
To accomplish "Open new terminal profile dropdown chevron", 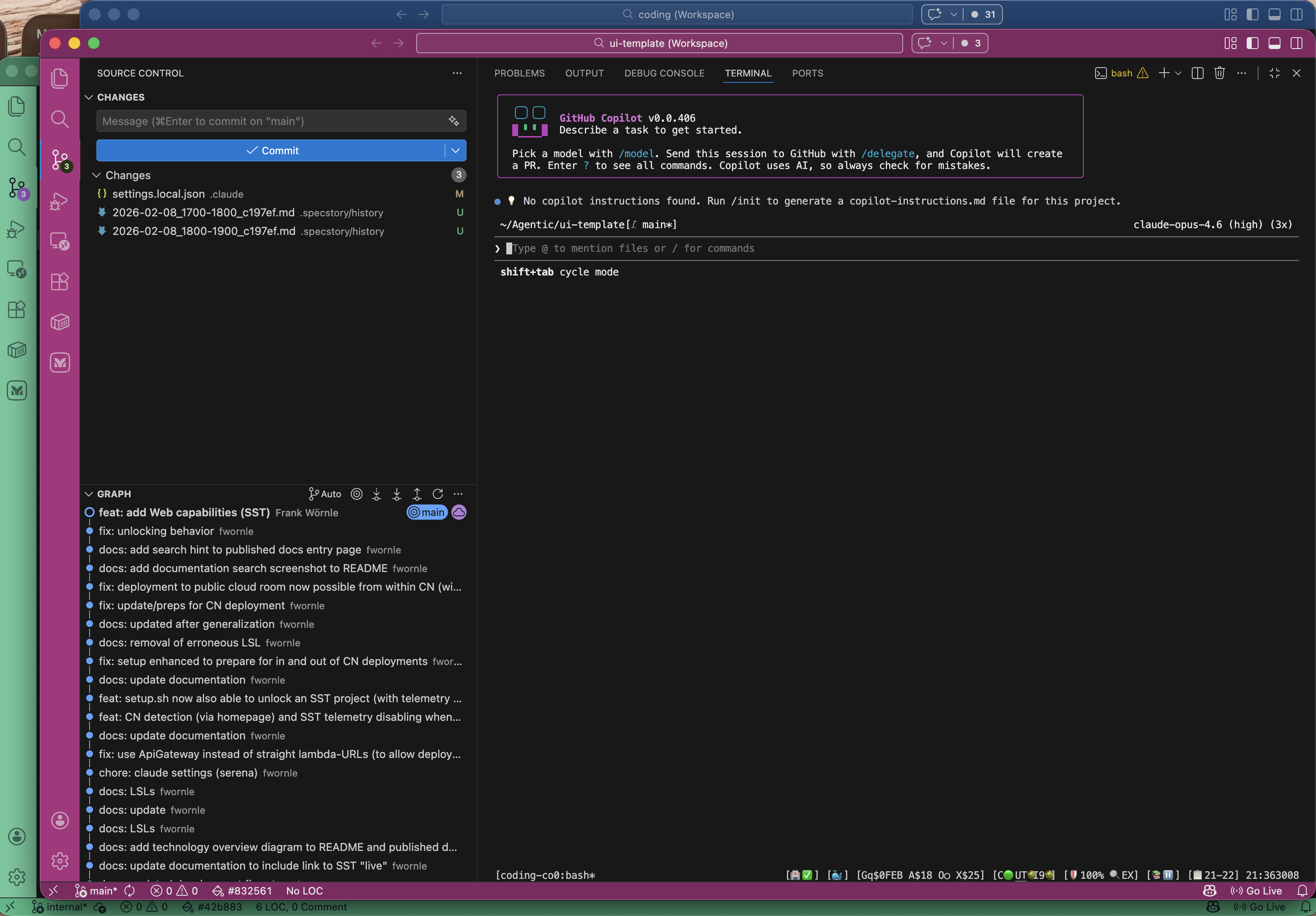I will click(x=1178, y=73).
